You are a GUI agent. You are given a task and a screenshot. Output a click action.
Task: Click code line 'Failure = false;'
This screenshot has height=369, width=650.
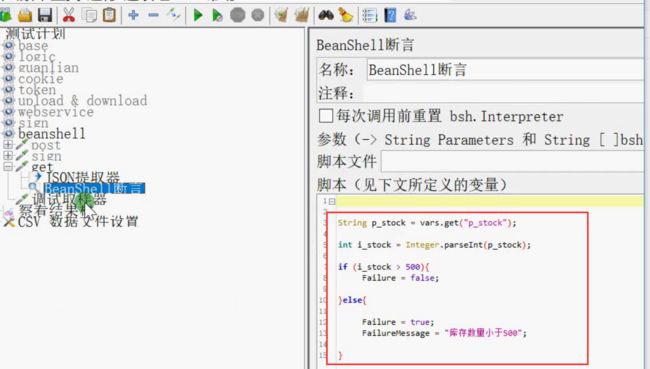(x=400, y=278)
